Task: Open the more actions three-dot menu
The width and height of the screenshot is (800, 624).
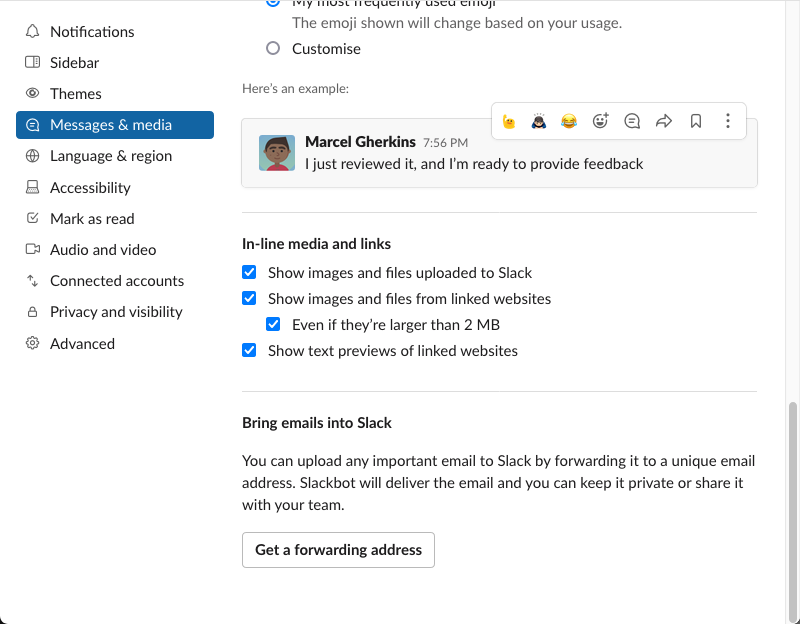Action: point(728,121)
